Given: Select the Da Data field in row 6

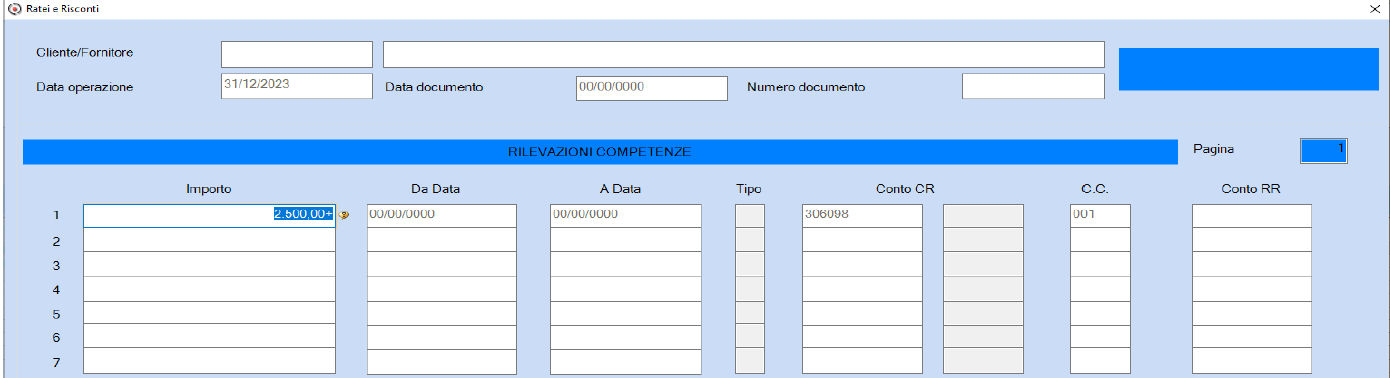Looking at the screenshot, I should 442,336.
